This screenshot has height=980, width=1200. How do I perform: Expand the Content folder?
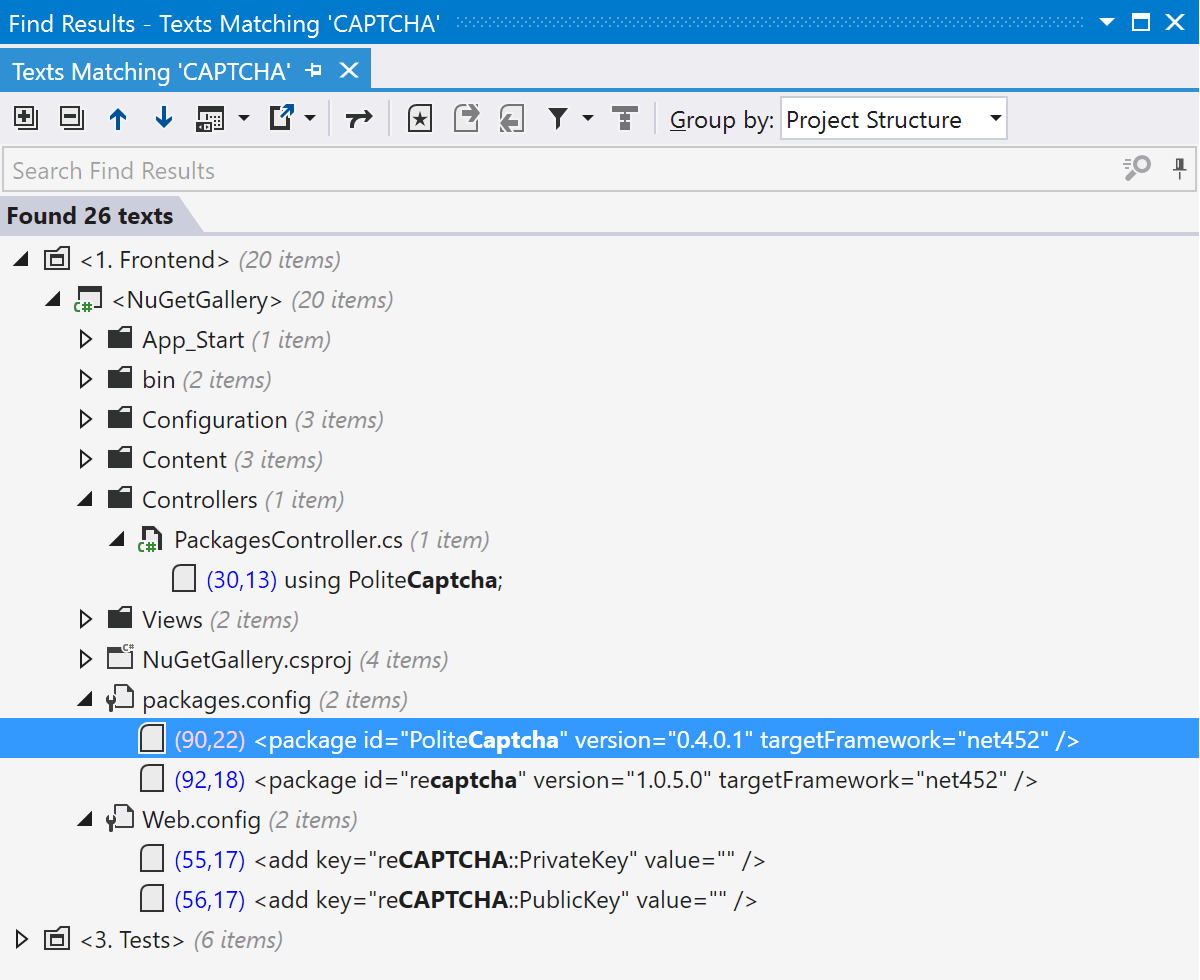click(x=86, y=460)
